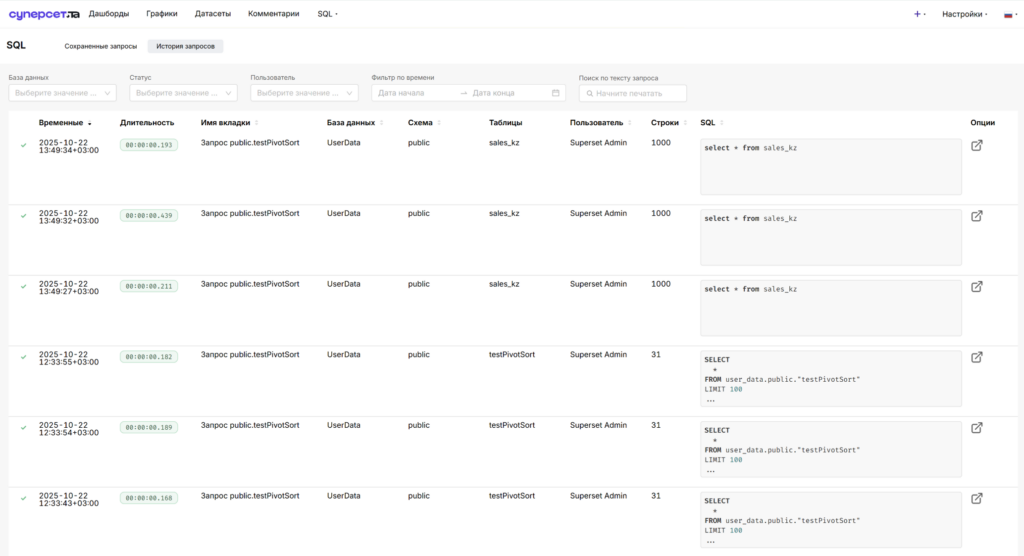Focus the query text search field
This screenshot has width=1024, height=556.
(x=632, y=93)
